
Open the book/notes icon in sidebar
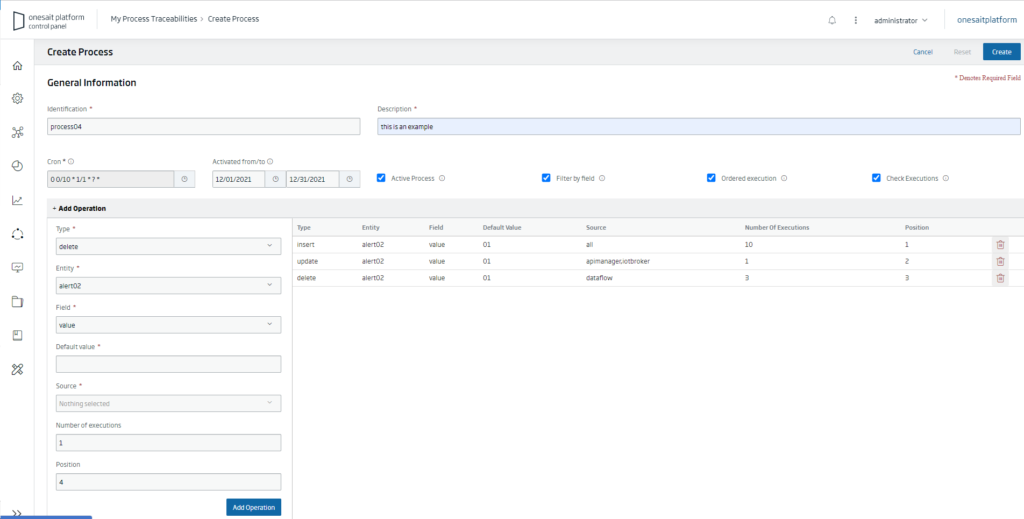(18, 336)
